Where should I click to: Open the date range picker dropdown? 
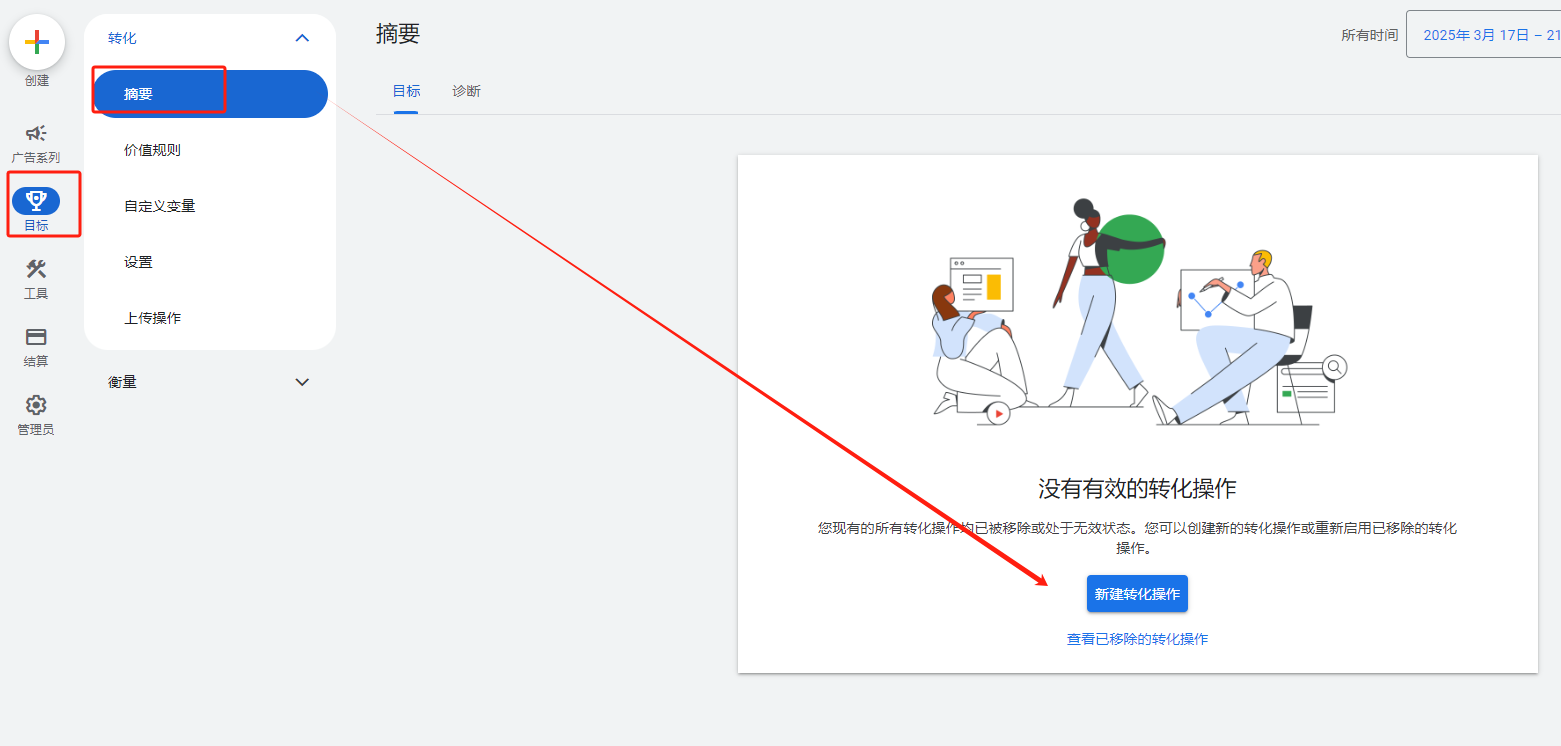tap(1482, 35)
